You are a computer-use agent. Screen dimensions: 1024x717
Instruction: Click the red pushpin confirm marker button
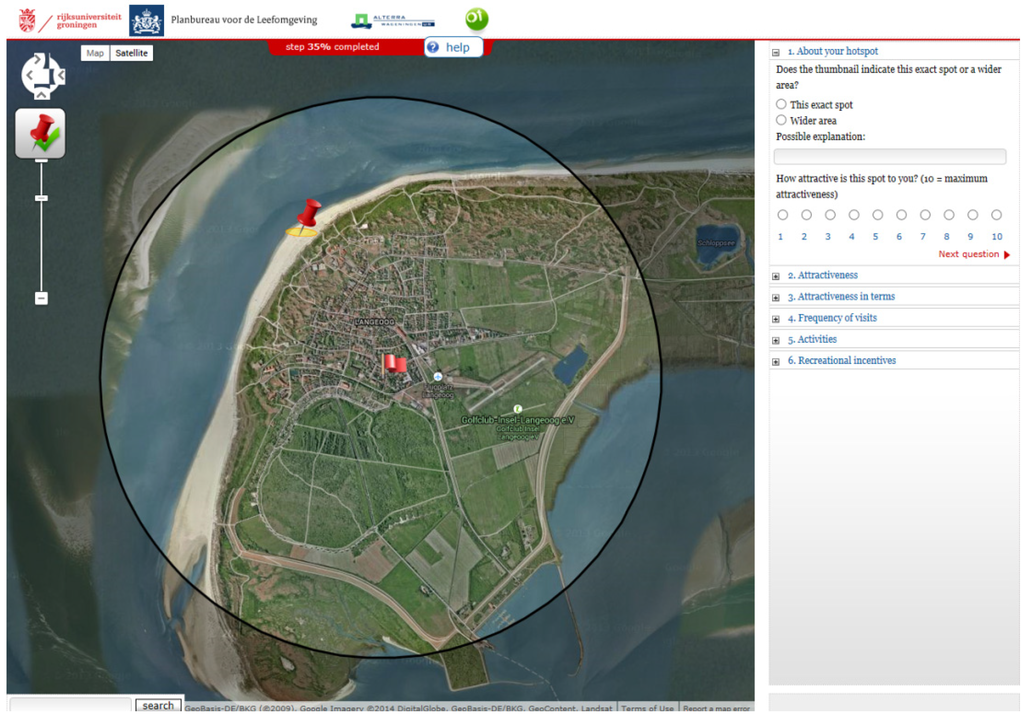pos(41,134)
